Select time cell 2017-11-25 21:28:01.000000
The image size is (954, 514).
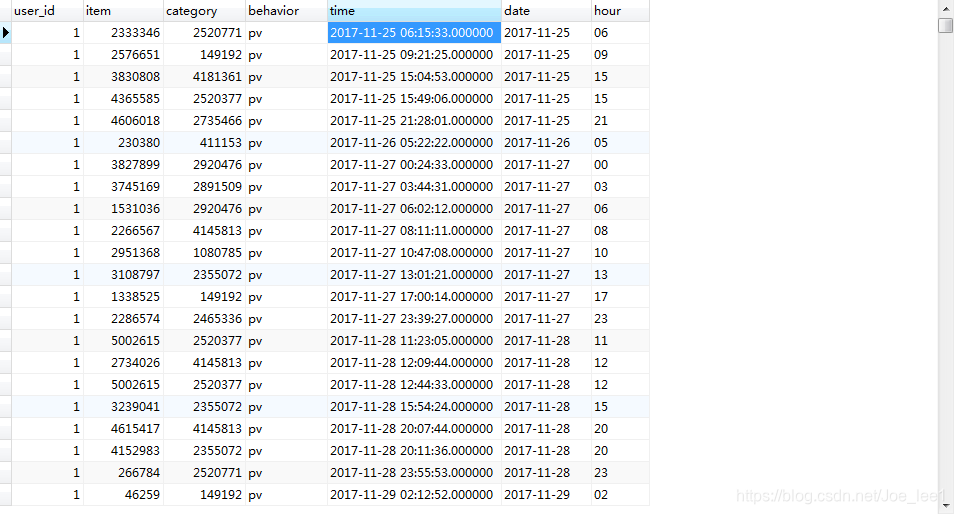pos(414,120)
